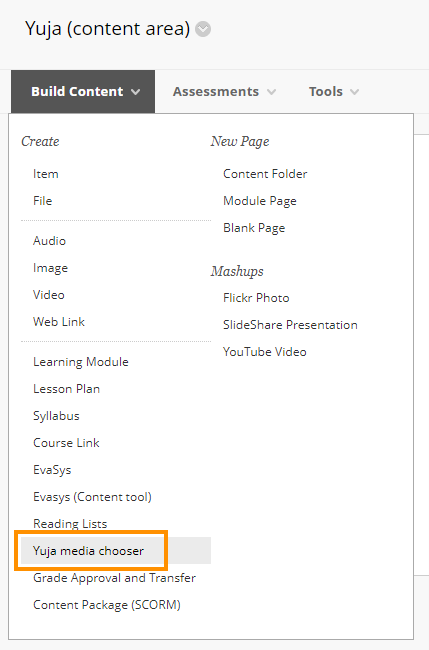Screen dimensions: 429x650
Task: Select Image content type
Action: pyautogui.click(x=50, y=268)
